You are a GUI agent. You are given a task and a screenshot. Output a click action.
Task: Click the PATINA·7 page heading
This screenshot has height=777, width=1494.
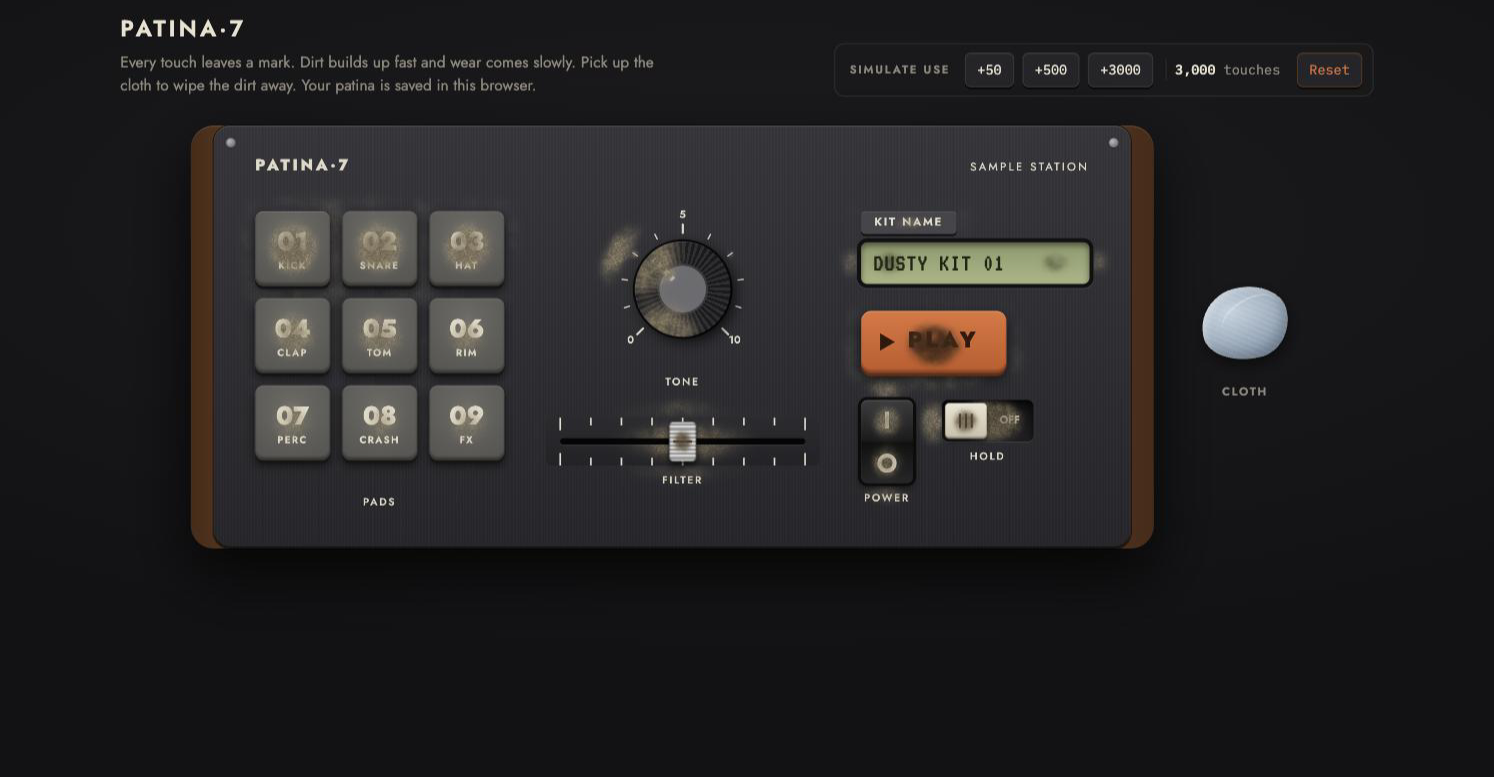[x=182, y=29]
